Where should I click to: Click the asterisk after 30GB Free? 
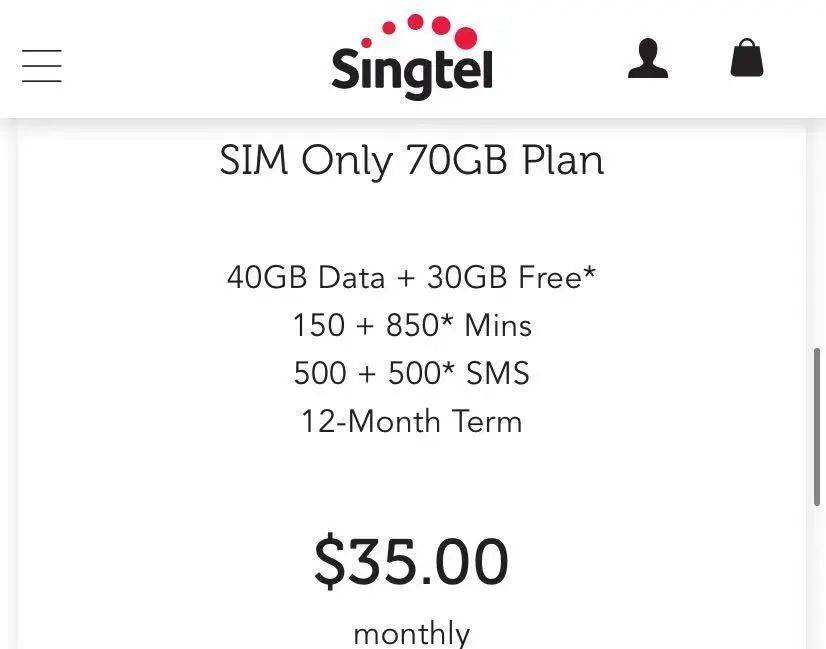590,271
